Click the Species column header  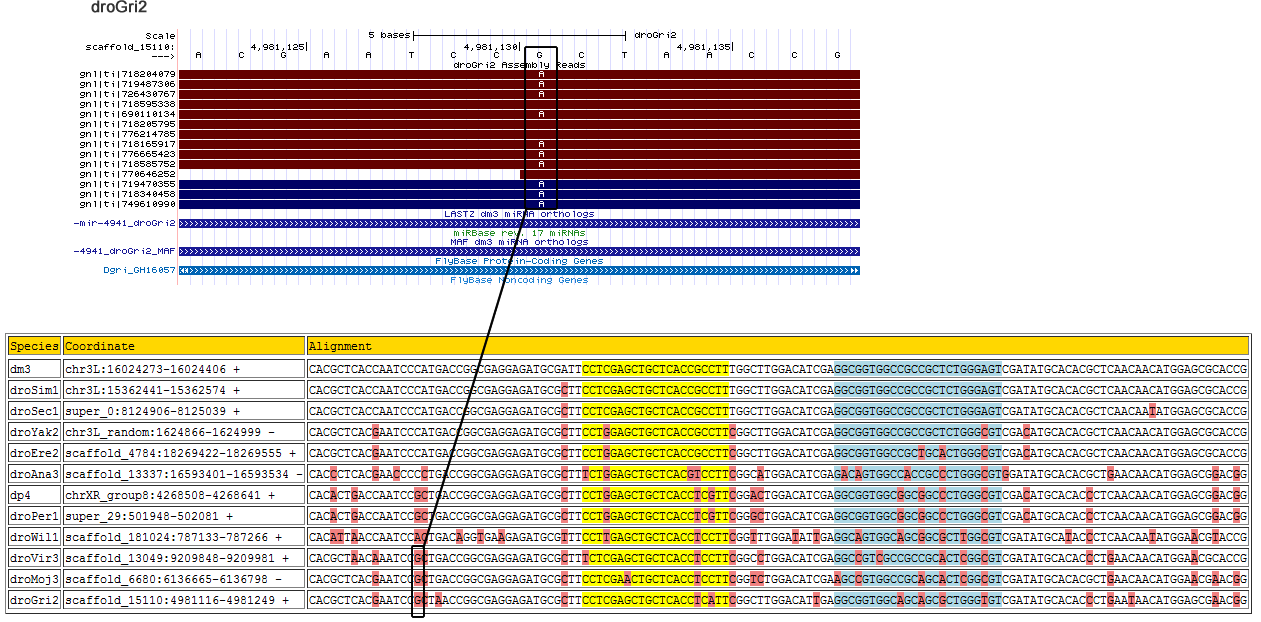pos(34,346)
